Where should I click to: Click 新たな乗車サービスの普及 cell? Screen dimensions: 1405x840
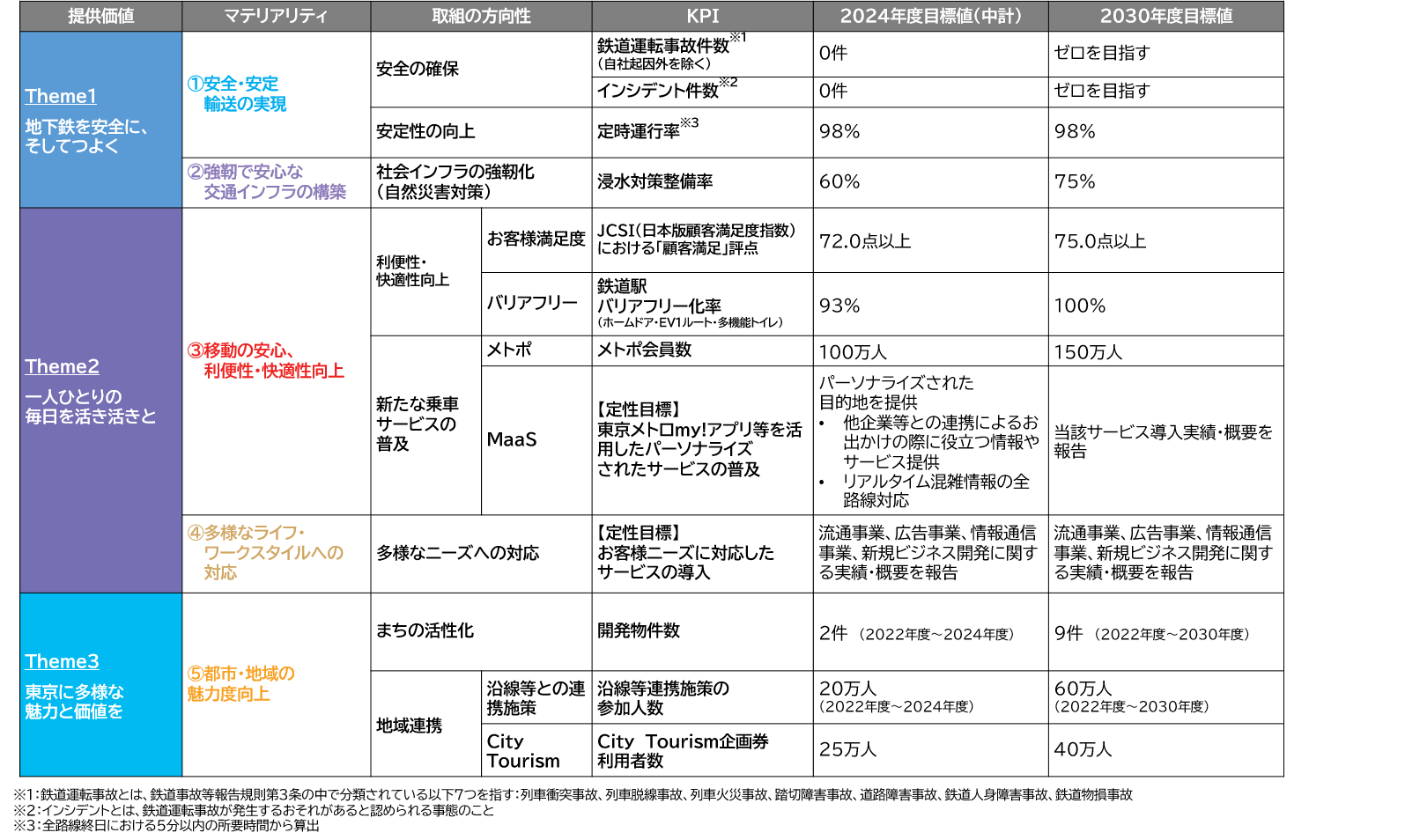(x=425, y=425)
